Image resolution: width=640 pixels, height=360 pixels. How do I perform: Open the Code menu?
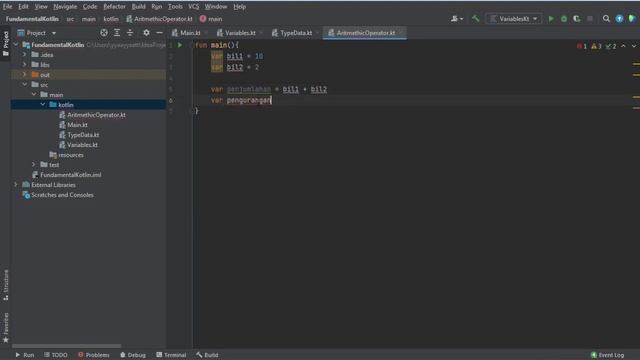pos(90,7)
